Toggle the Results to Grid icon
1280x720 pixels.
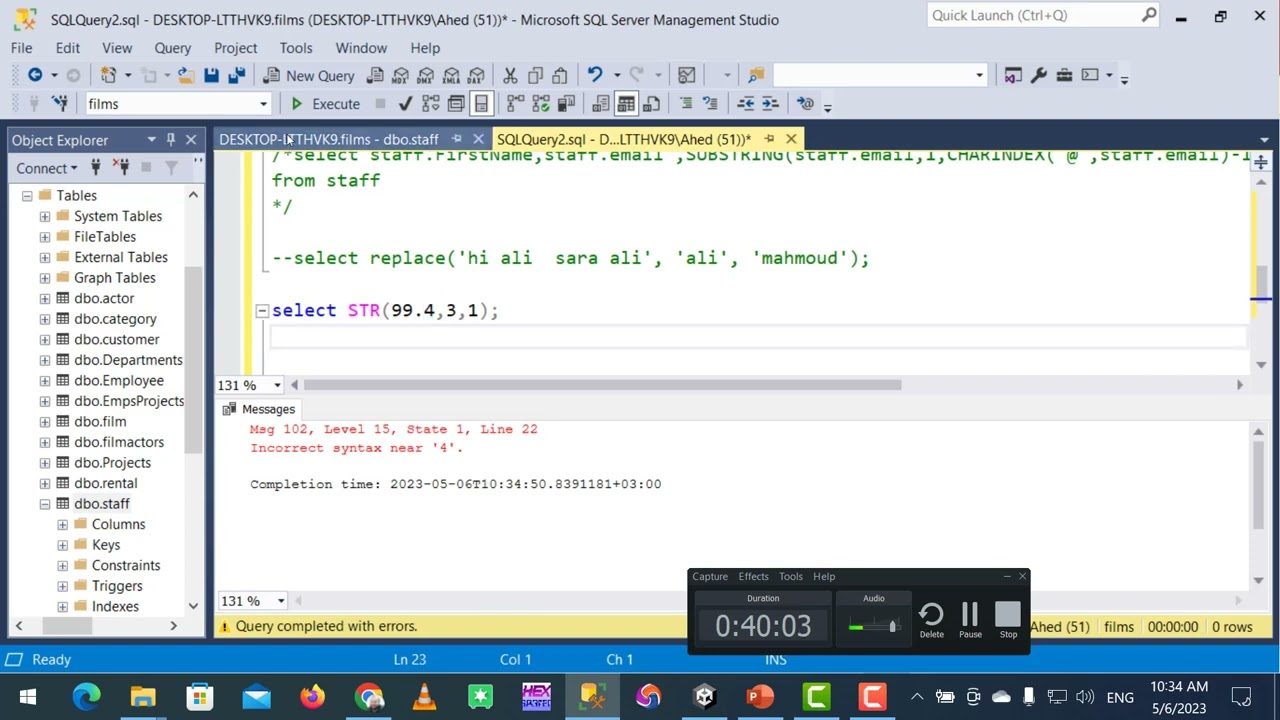[x=626, y=104]
